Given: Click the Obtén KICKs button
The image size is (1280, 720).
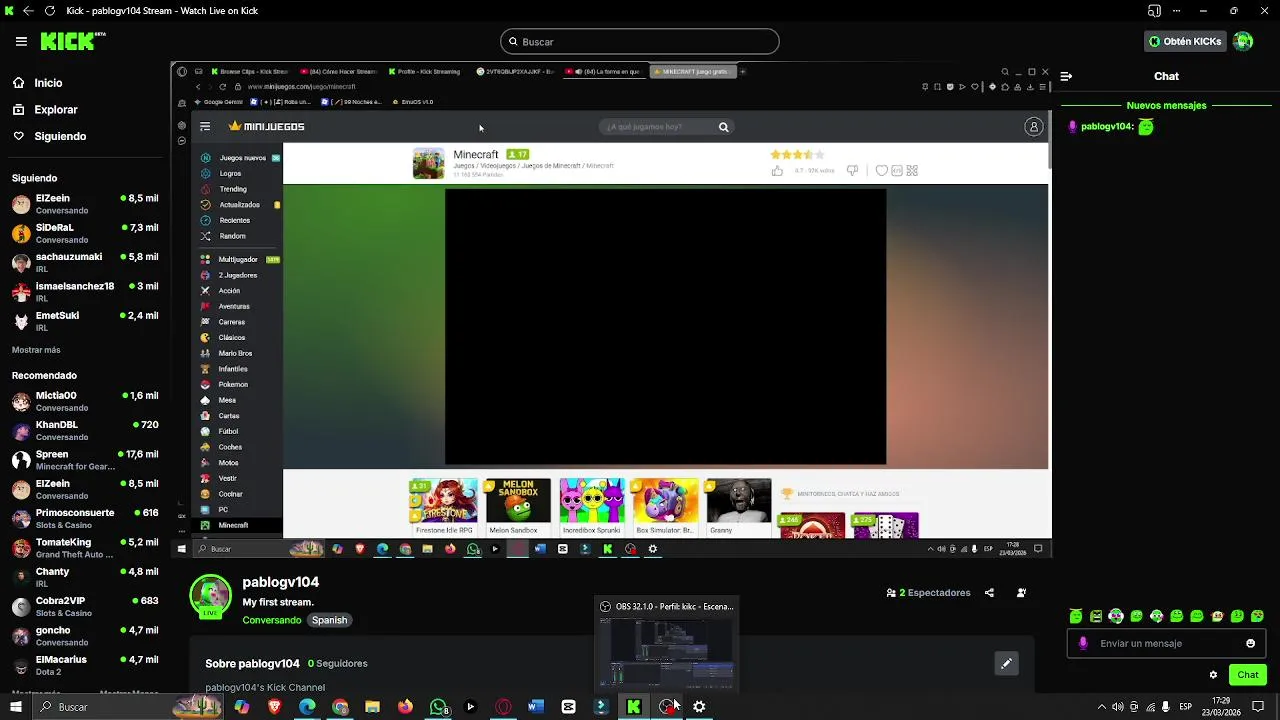Looking at the screenshot, I should pos(1185,41).
